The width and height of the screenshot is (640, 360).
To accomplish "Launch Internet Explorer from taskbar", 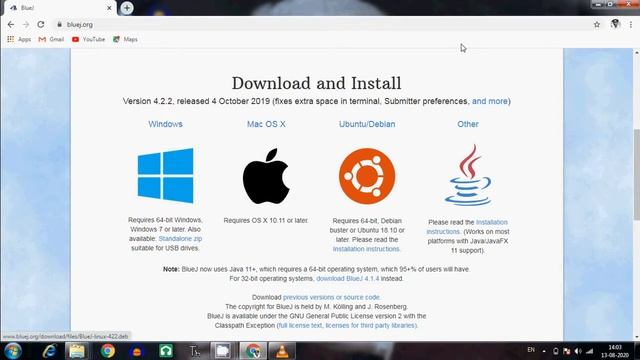I will point(49,351).
